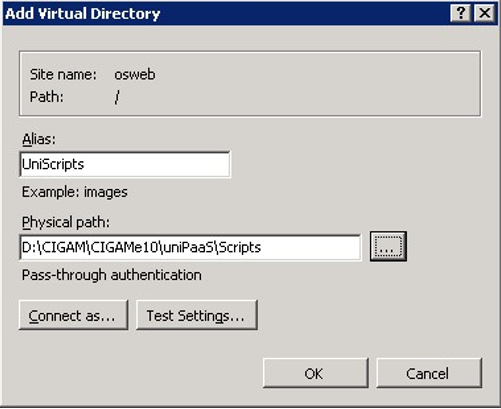Close the Add Virtual Directory dialog
Screen dimensions: 501x409
click(x=484, y=13)
